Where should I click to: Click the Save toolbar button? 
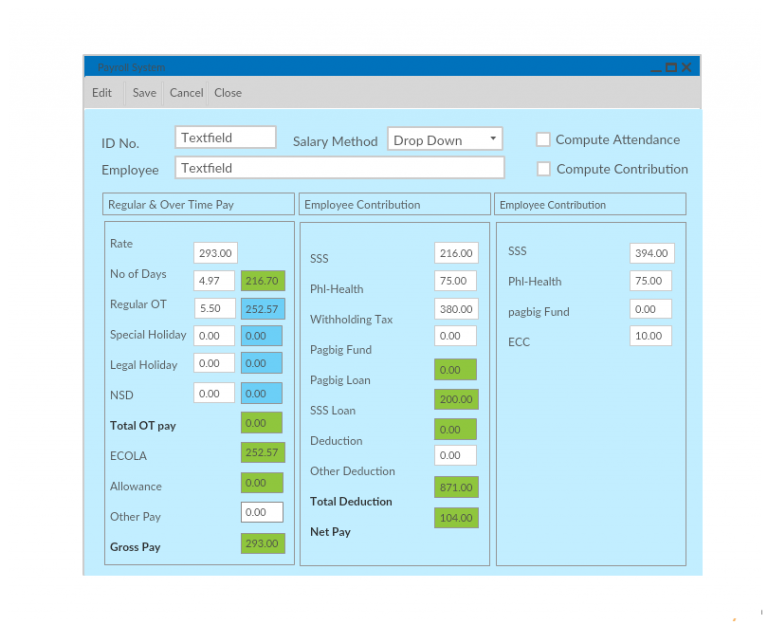144,93
